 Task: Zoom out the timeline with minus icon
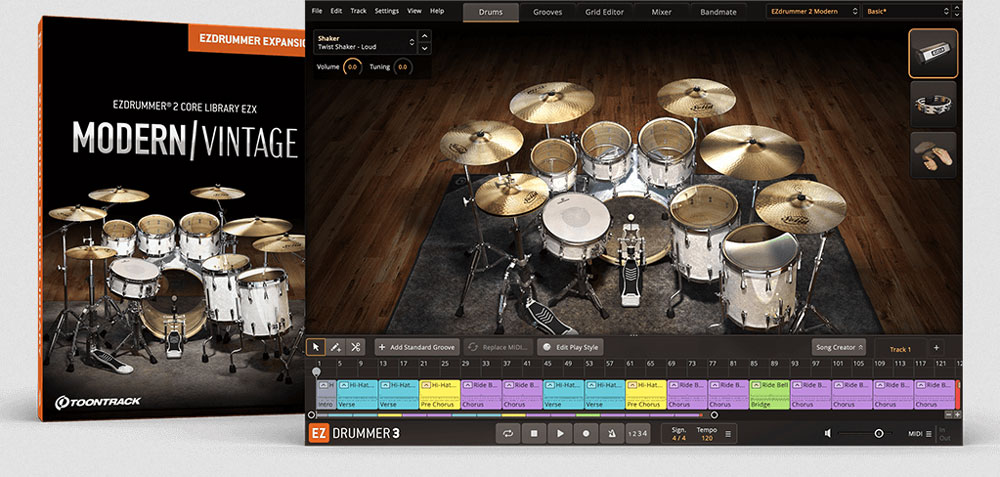(x=948, y=415)
